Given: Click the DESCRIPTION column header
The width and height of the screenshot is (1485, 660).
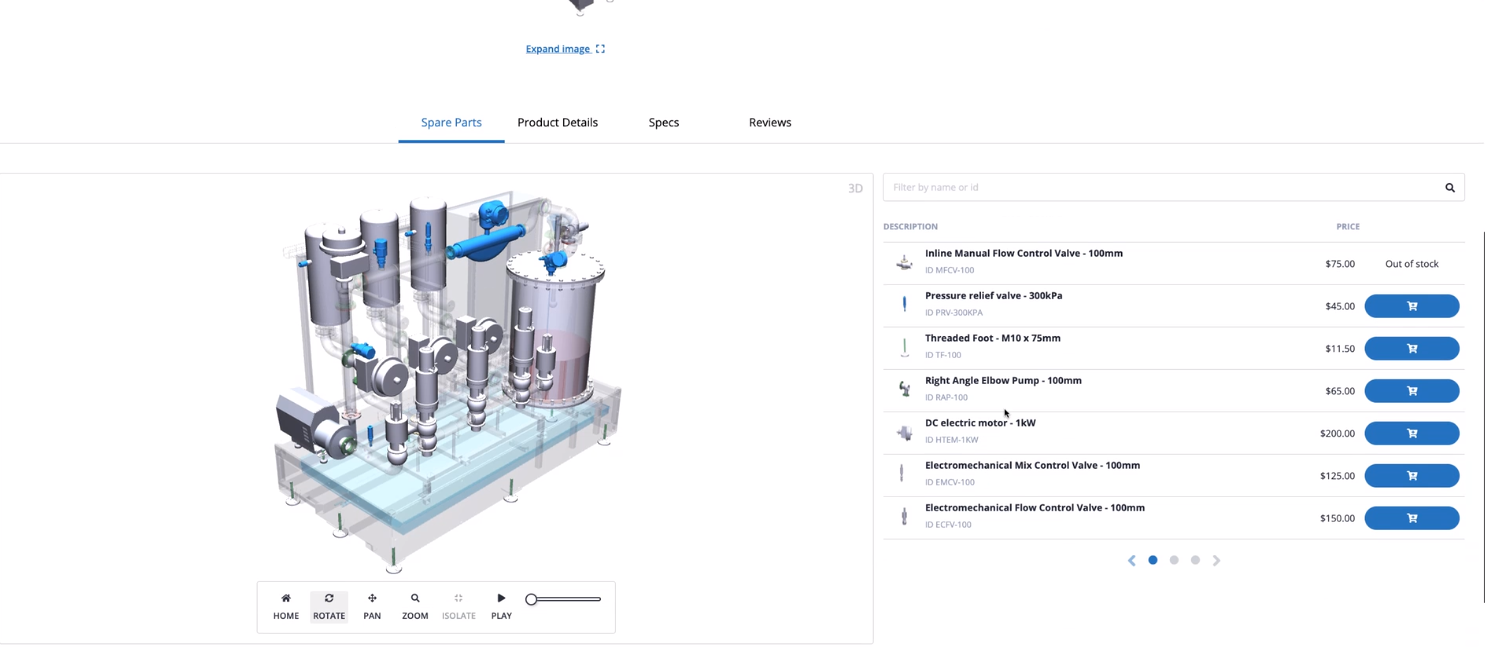Looking at the screenshot, I should (x=910, y=227).
